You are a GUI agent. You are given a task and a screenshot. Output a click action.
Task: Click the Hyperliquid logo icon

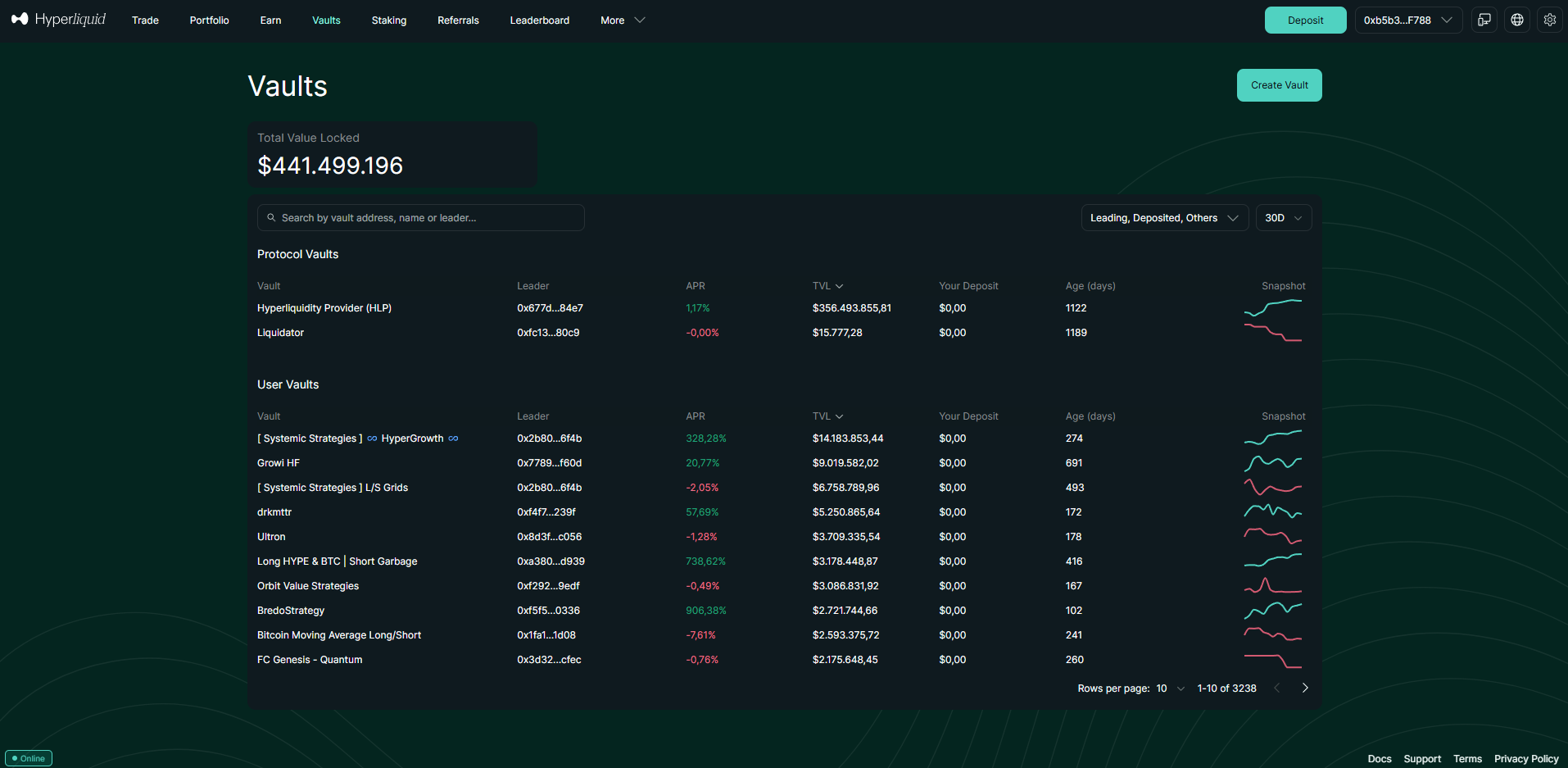tap(20, 19)
